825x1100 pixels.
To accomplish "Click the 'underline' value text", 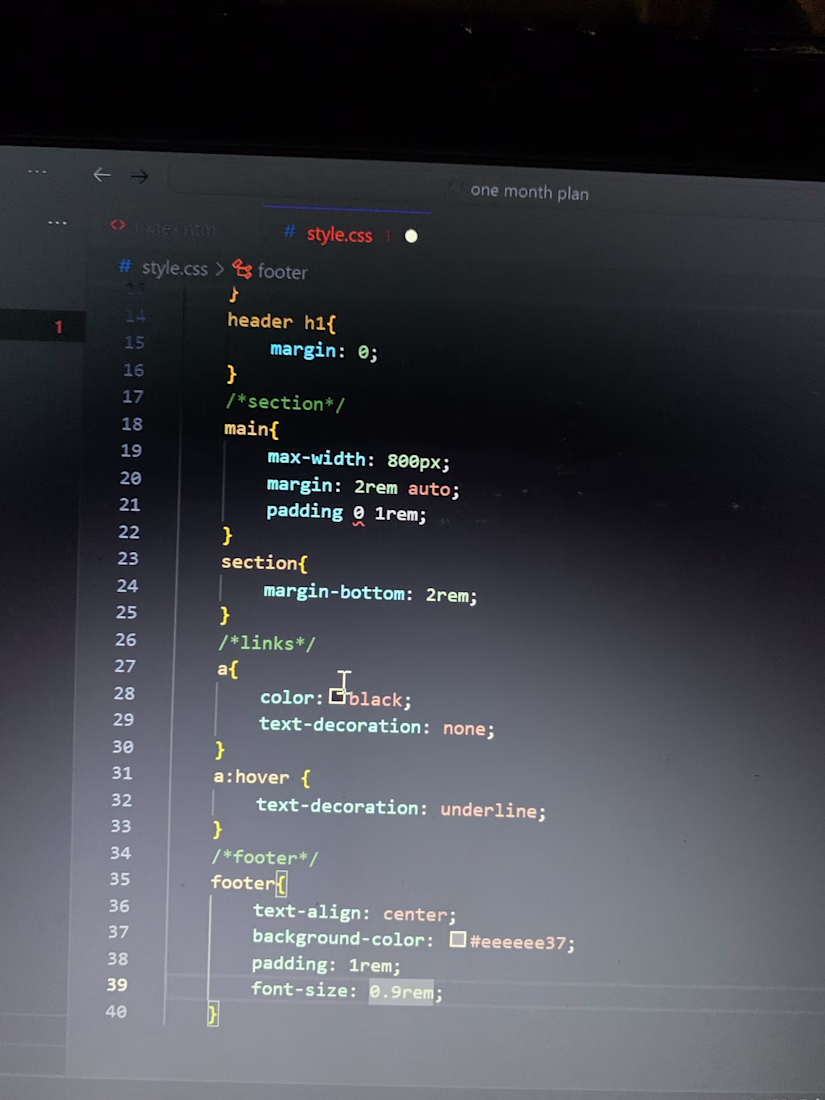I will point(489,810).
